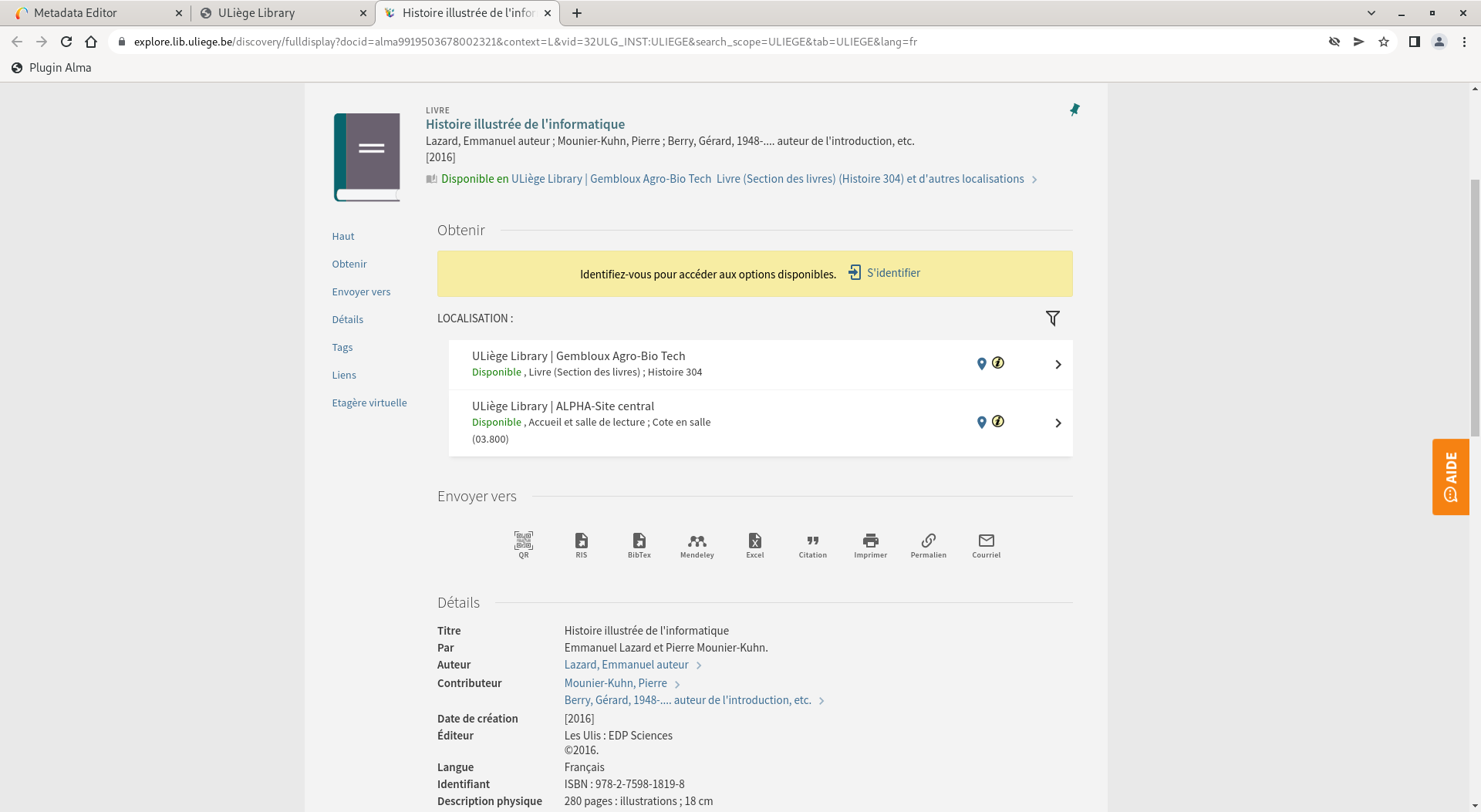
Task: Export record to Excel
Action: coord(755,544)
